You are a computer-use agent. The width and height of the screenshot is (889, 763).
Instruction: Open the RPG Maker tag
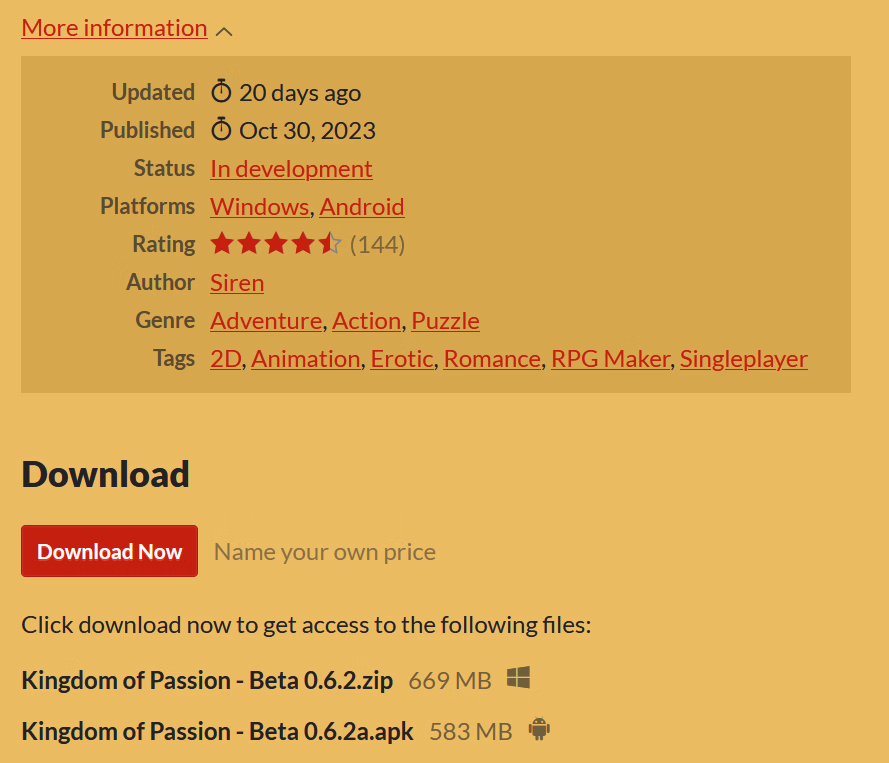tap(610, 358)
